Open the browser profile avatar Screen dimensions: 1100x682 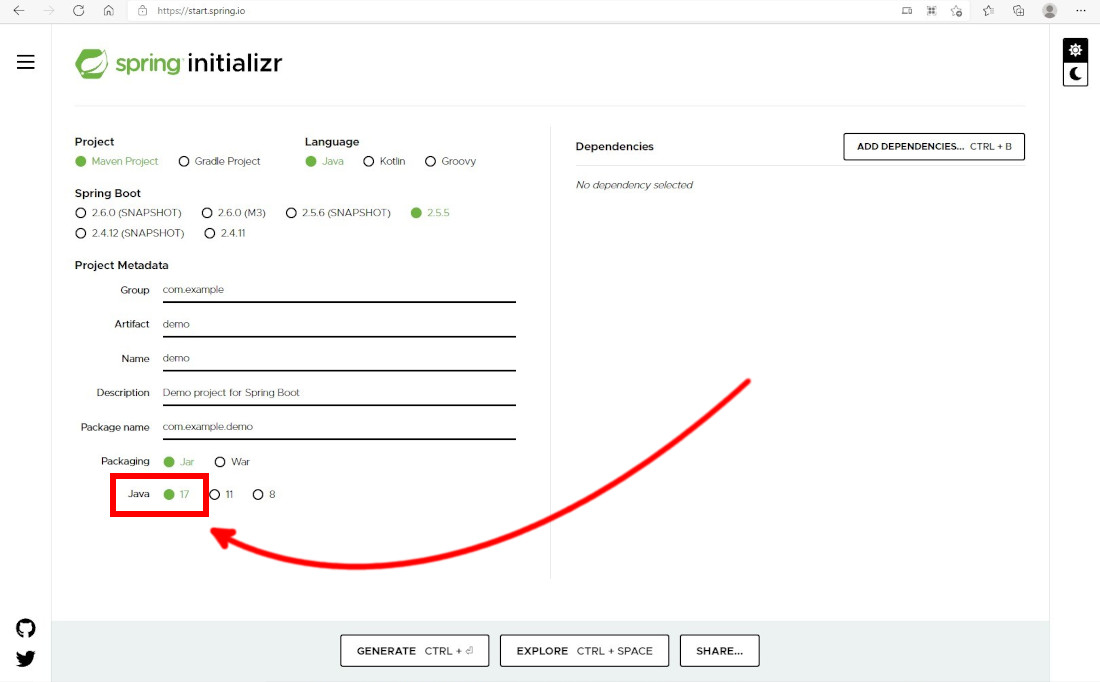point(1049,10)
